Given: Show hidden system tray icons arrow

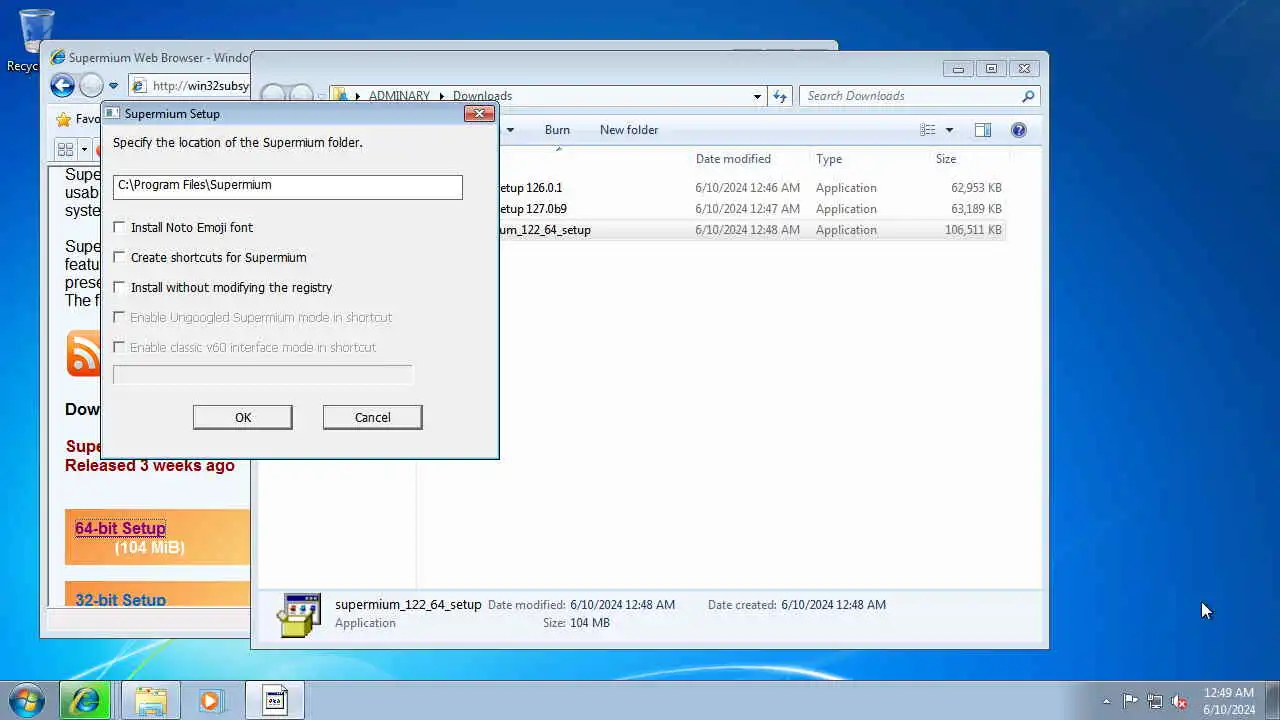Looking at the screenshot, I should coord(1106,701).
